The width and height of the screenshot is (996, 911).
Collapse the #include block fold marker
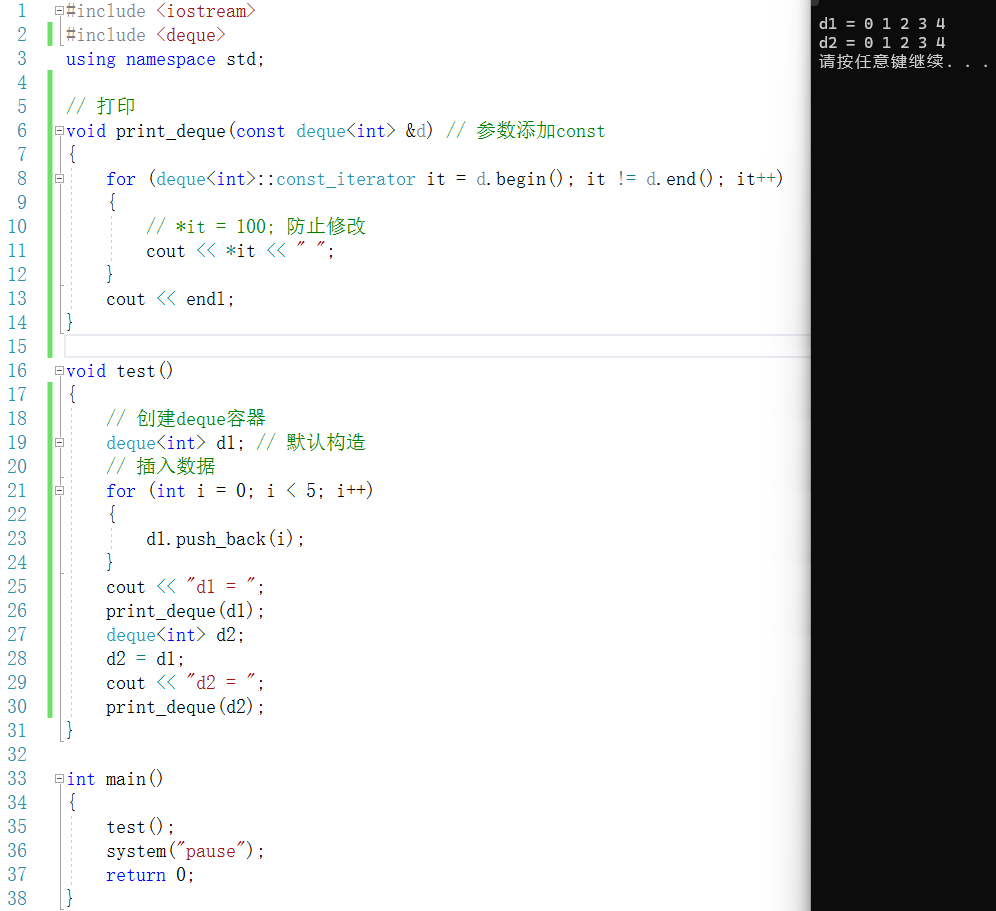tap(59, 11)
